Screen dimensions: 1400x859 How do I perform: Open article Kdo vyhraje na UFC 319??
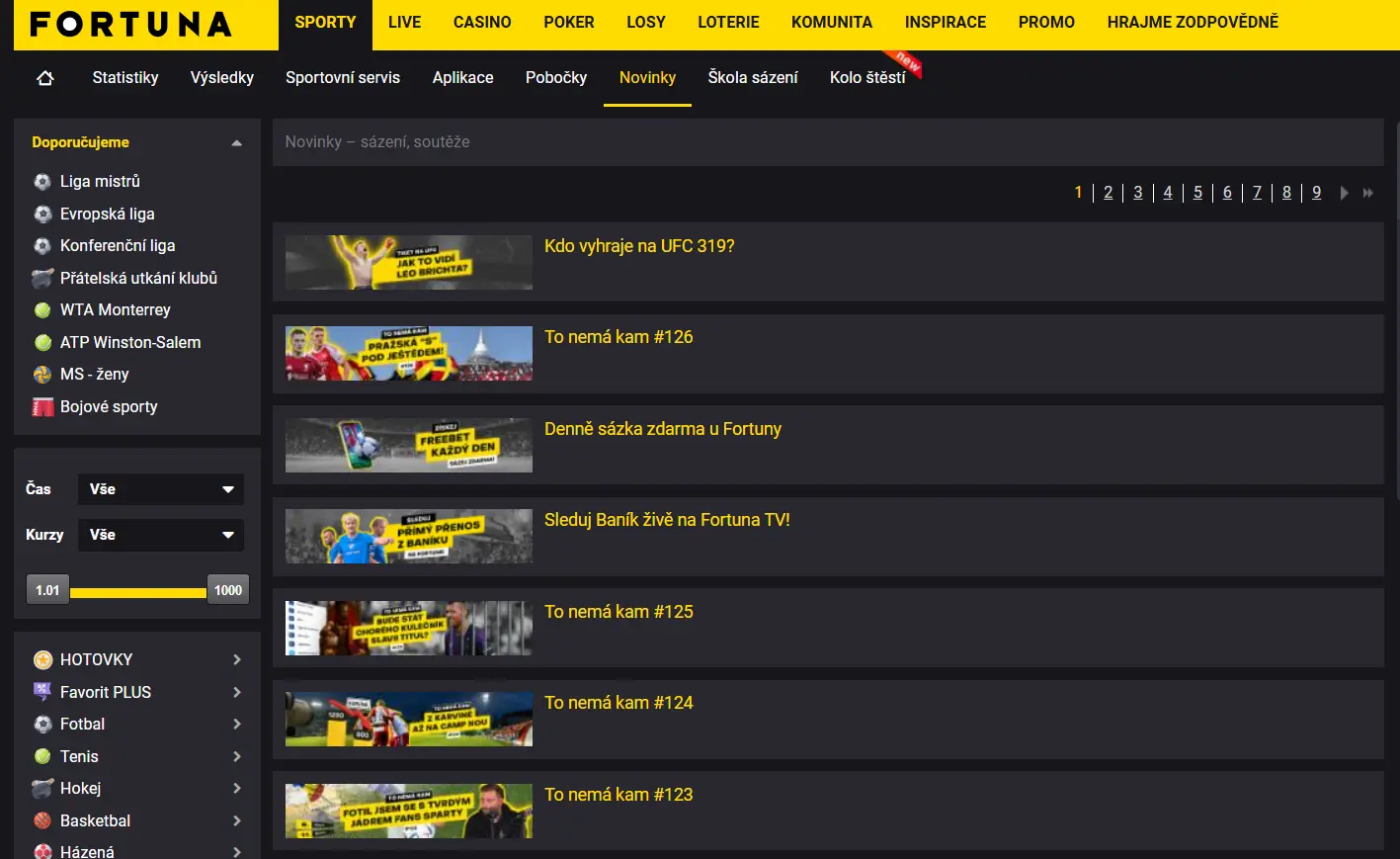coord(639,246)
